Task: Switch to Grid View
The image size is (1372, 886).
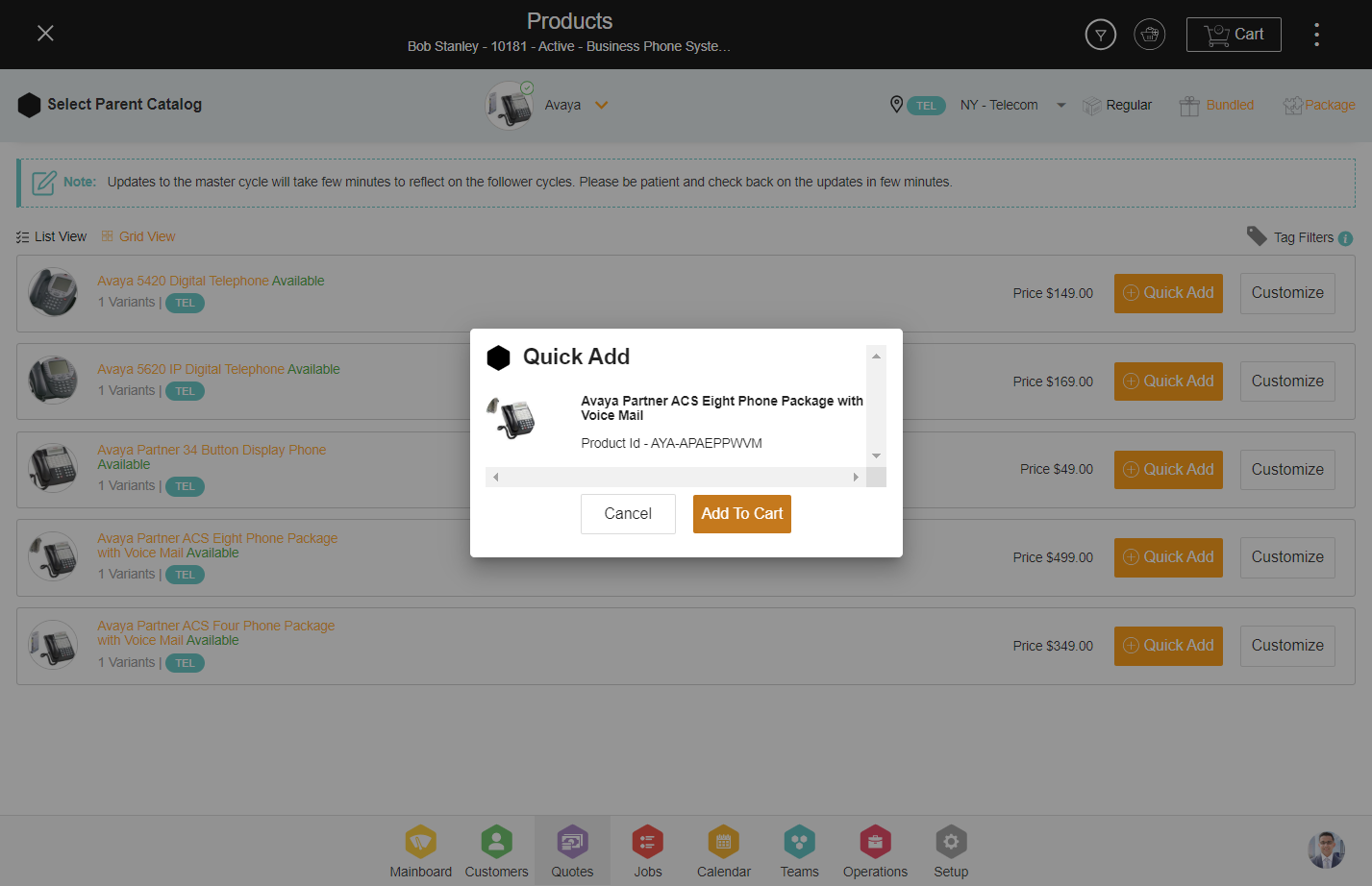Action: point(138,236)
